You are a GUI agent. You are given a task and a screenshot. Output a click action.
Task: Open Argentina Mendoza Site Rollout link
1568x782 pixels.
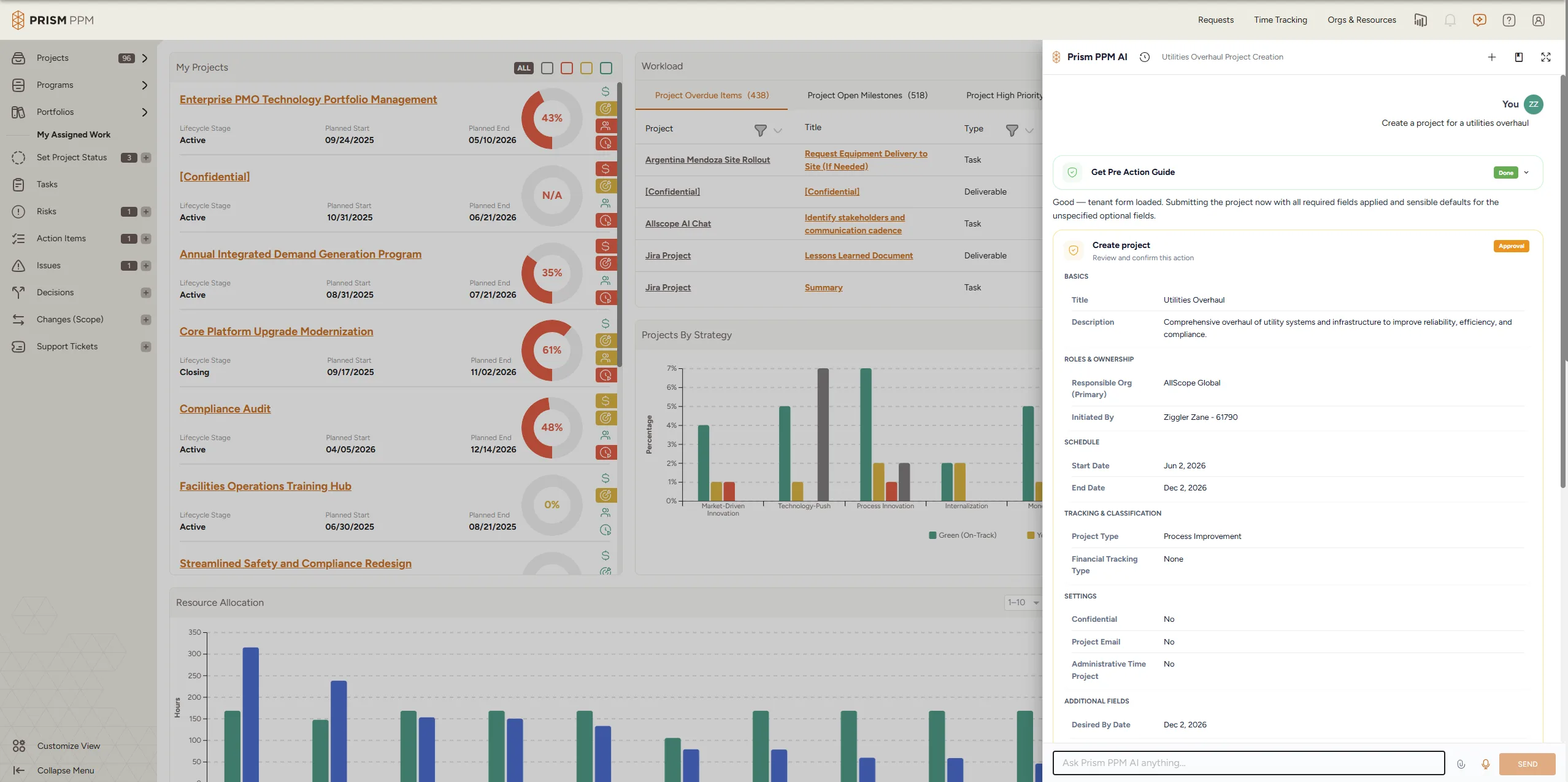point(707,160)
